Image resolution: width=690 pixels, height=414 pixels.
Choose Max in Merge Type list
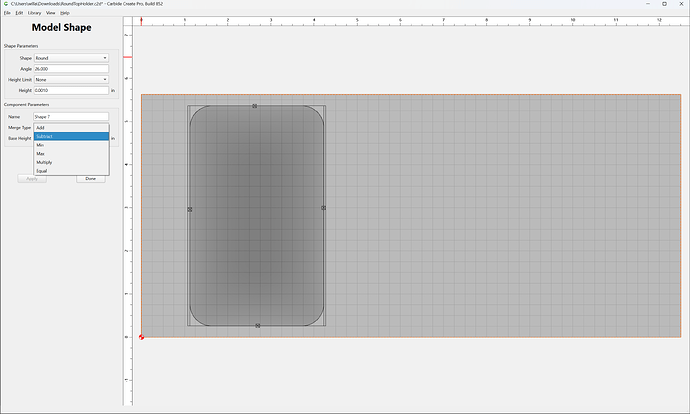71,154
